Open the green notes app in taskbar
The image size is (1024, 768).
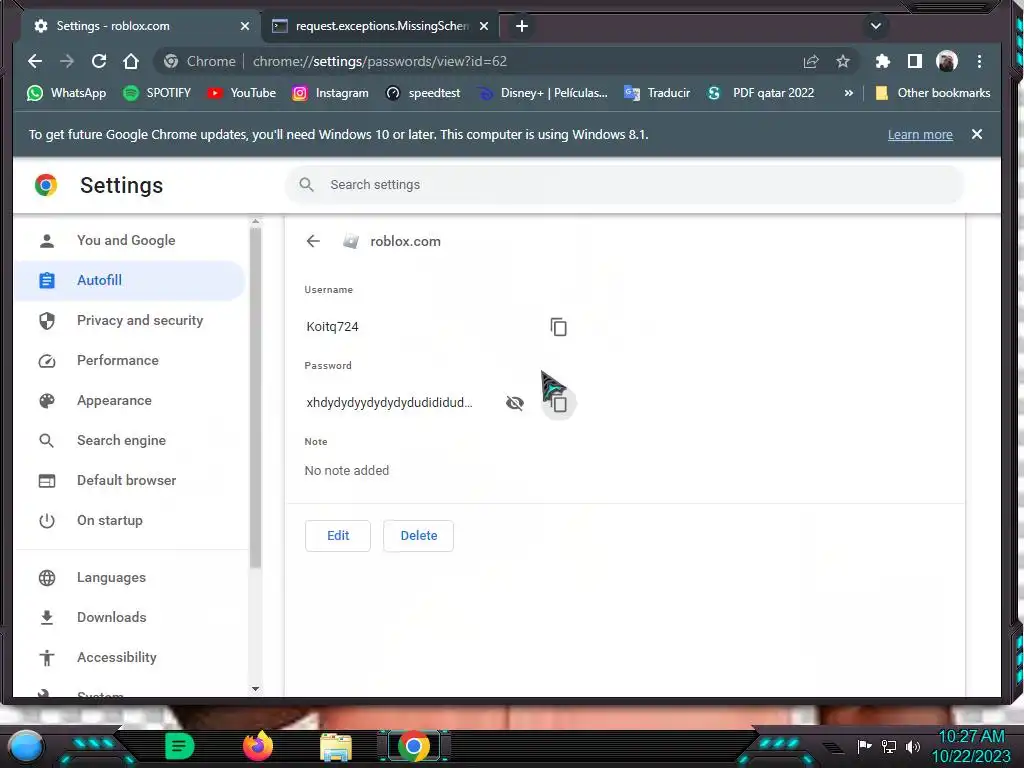(180, 746)
